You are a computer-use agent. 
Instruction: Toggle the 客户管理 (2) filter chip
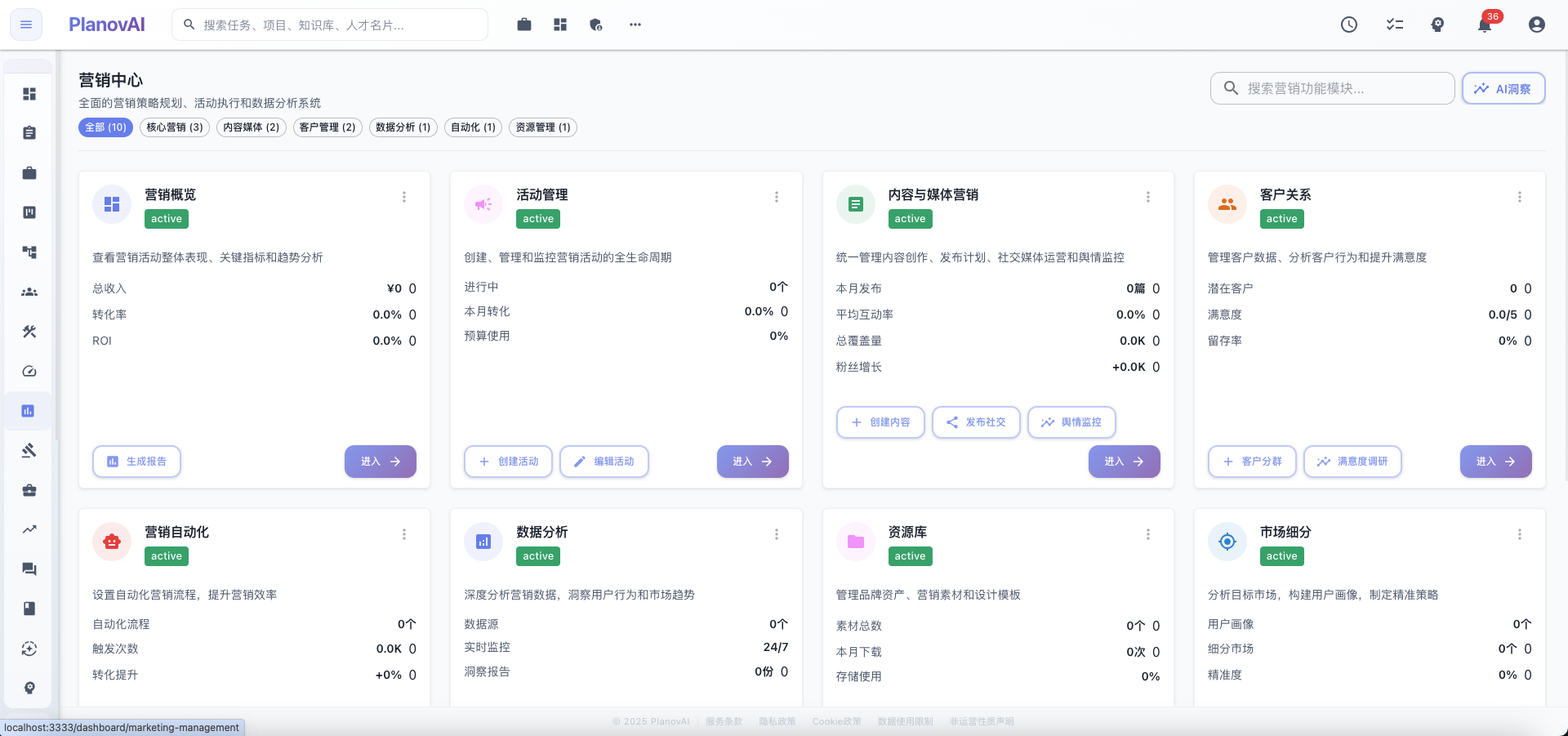[x=327, y=127]
